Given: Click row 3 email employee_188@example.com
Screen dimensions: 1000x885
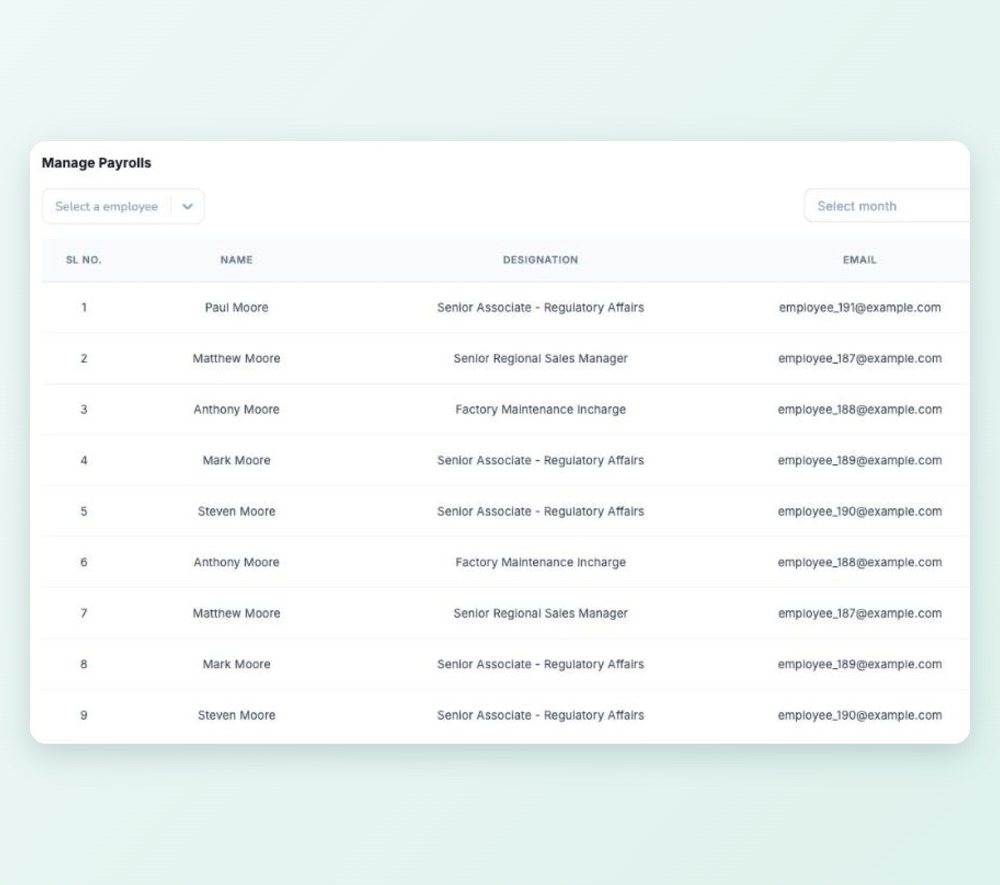Looking at the screenshot, I should tap(860, 409).
